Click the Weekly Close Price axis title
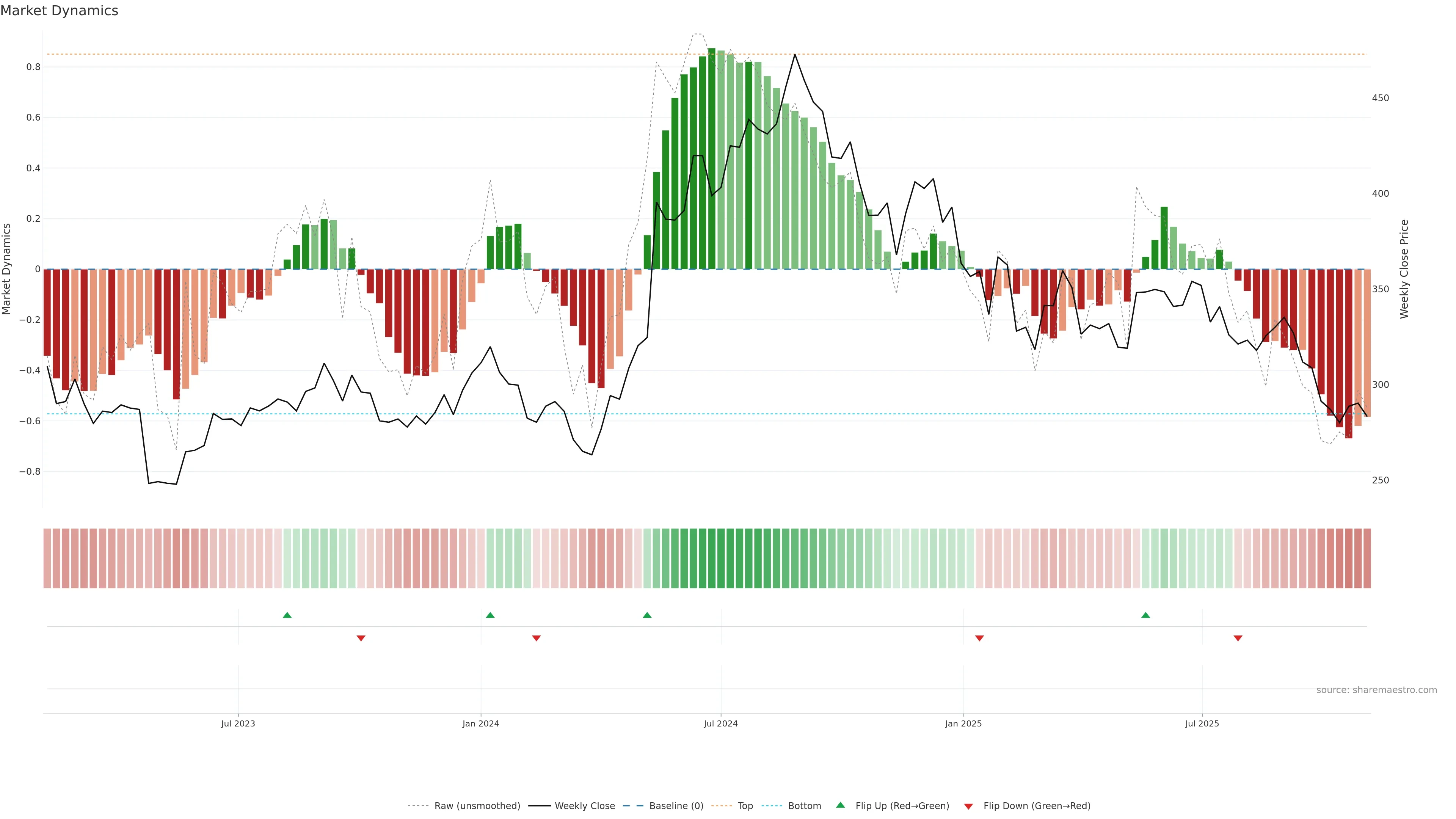The height and width of the screenshot is (819, 1456). 1404,269
